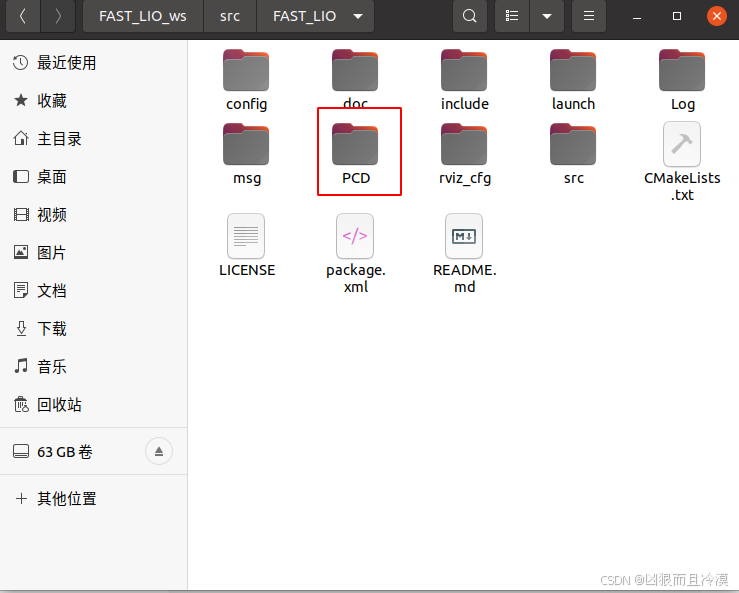Eject the 63 GB volume
This screenshot has height=593, width=739.
point(159,451)
